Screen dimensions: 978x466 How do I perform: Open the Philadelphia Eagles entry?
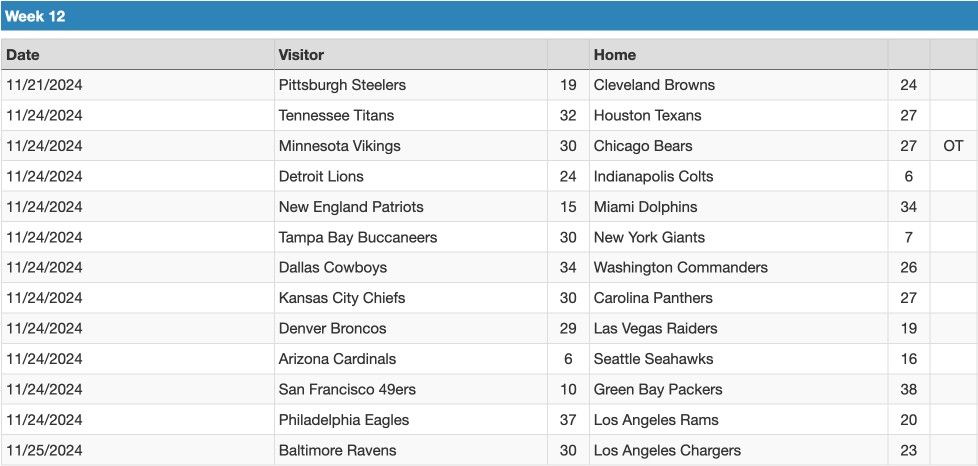coord(344,420)
